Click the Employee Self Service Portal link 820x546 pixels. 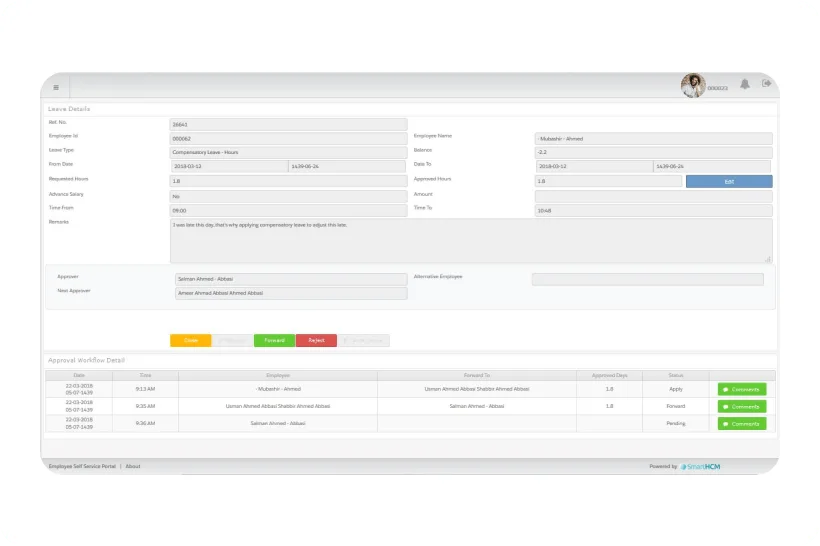82,466
